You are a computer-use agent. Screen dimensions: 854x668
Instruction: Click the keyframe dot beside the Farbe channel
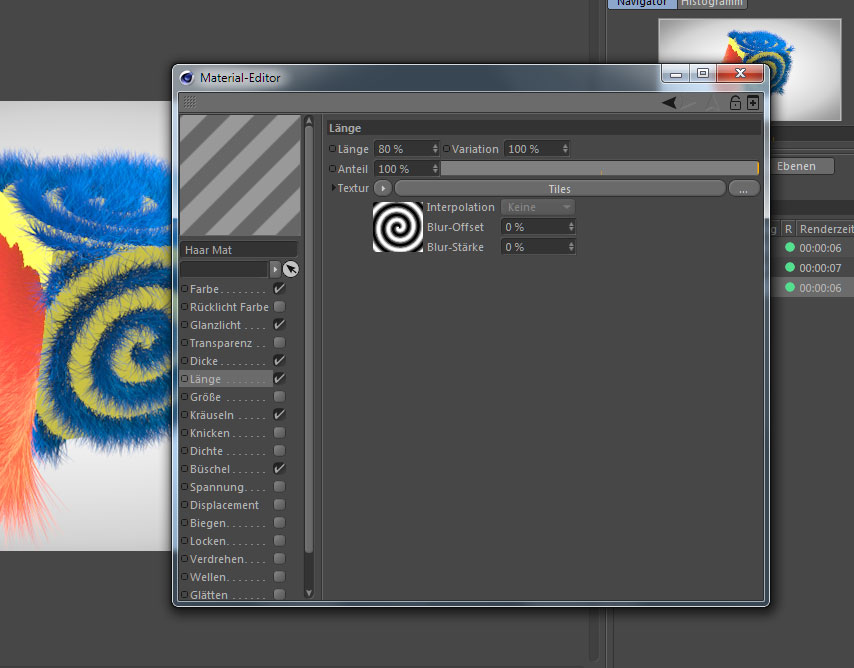pyautogui.click(x=185, y=289)
